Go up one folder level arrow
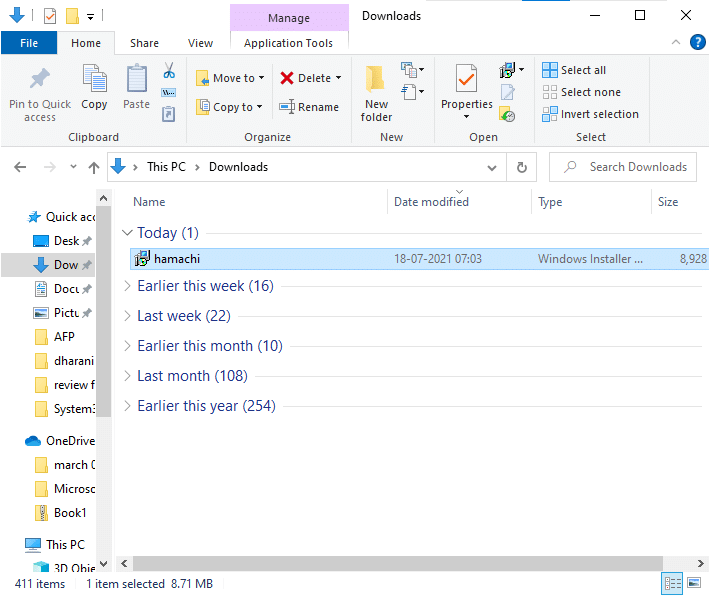 click(94, 167)
